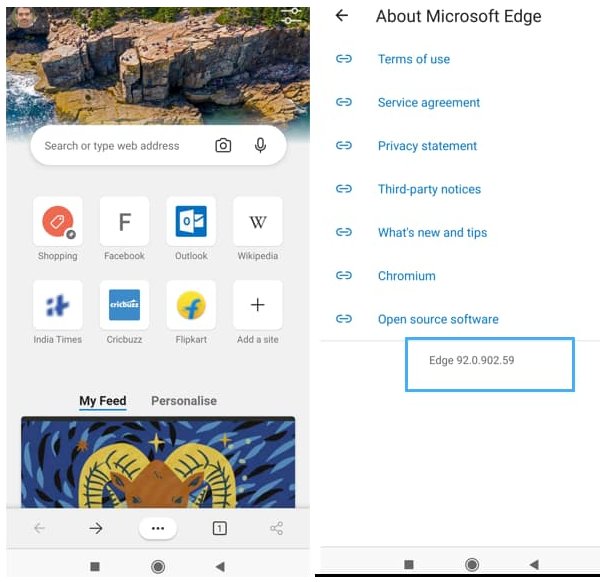Tap the Edge 92.0.902.59 version text
600x582 pixels.
coord(471,360)
